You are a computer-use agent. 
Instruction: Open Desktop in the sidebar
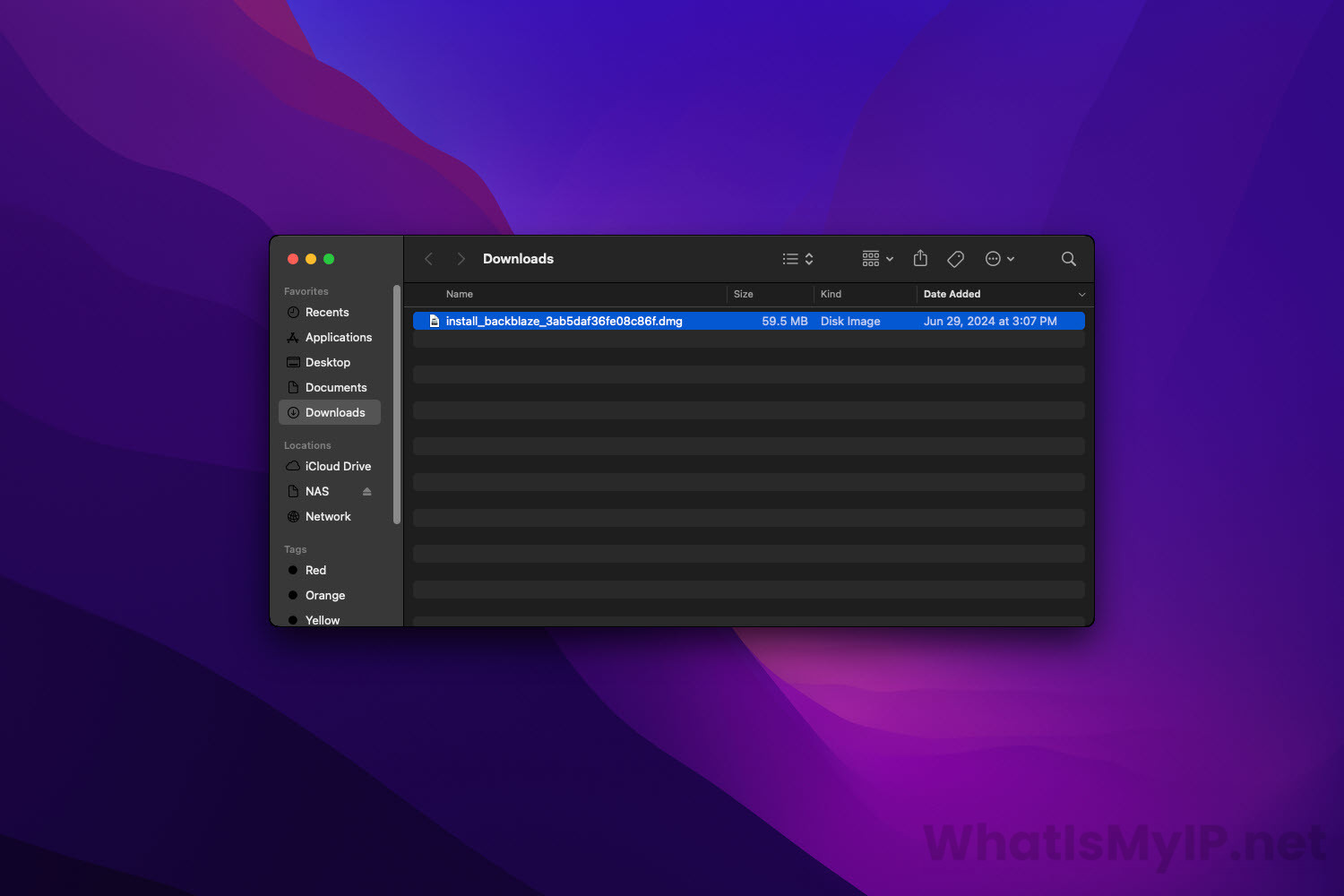coord(327,362)
